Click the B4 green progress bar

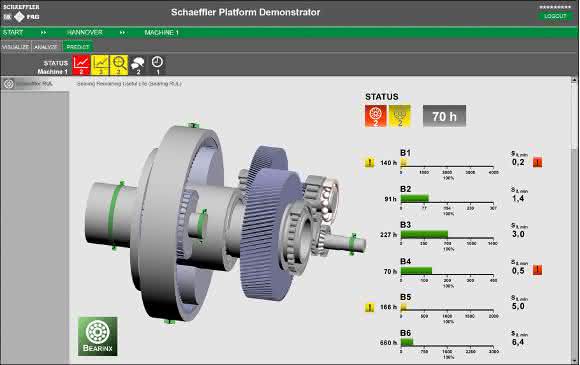click(416, 271)
